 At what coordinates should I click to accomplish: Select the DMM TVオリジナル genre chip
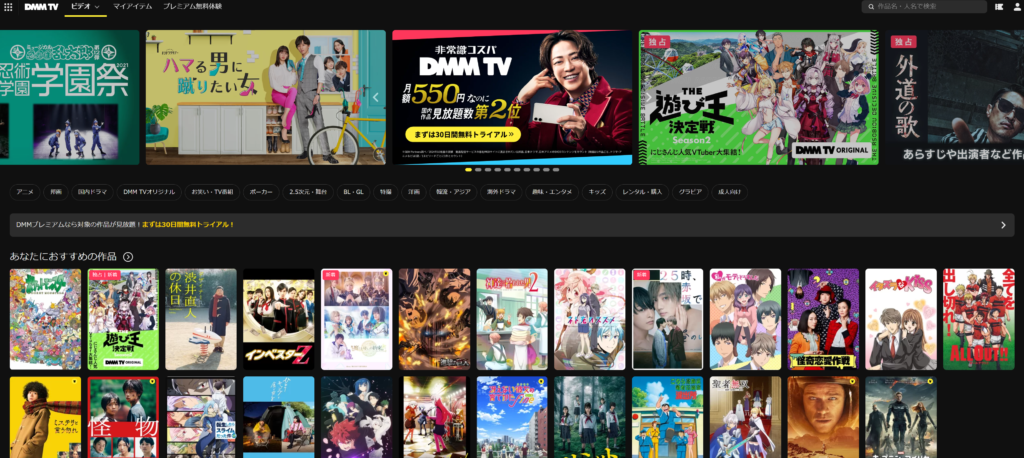point(149,192)
